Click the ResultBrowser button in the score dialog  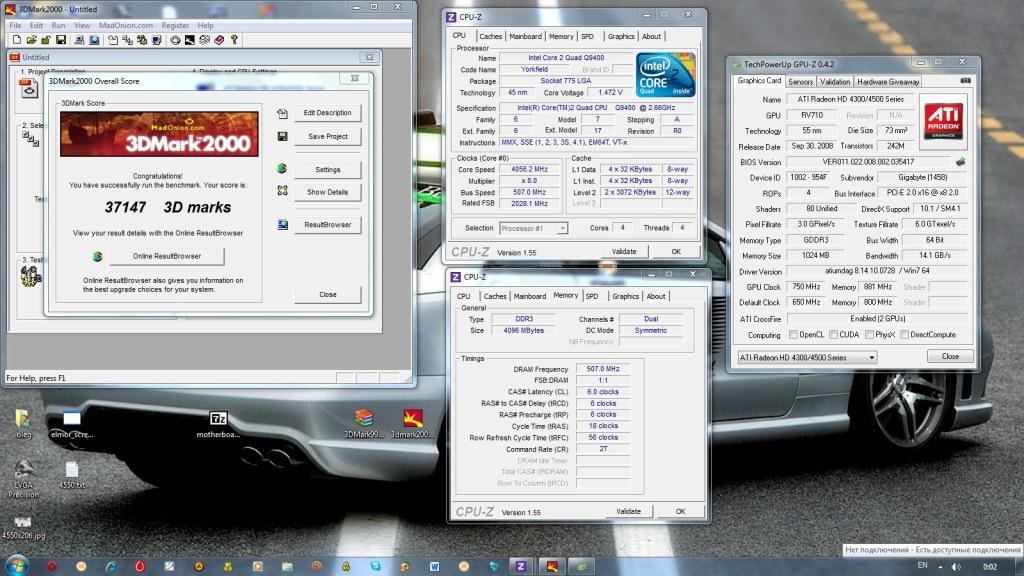click(327, 225)
